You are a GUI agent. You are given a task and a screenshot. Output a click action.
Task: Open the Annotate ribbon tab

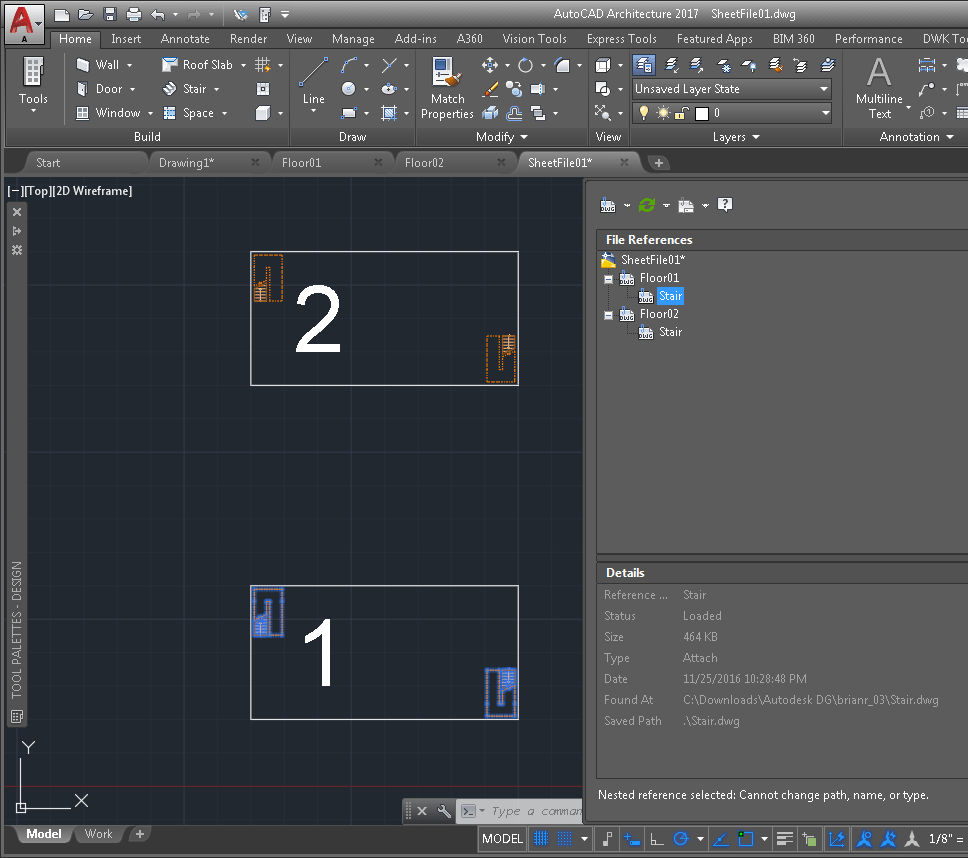pyautogui.click(x=184, y=39)
